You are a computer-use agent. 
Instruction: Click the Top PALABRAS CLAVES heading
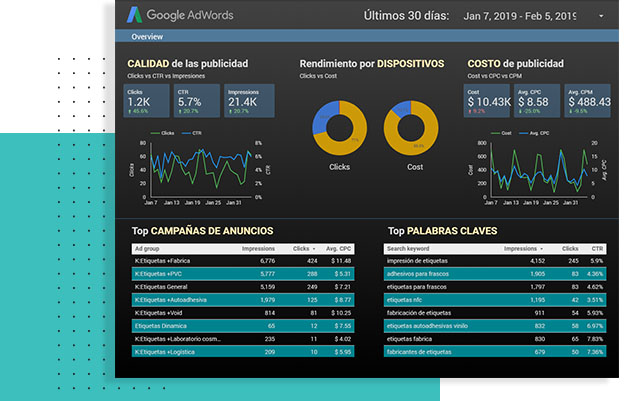click(442, 231)
